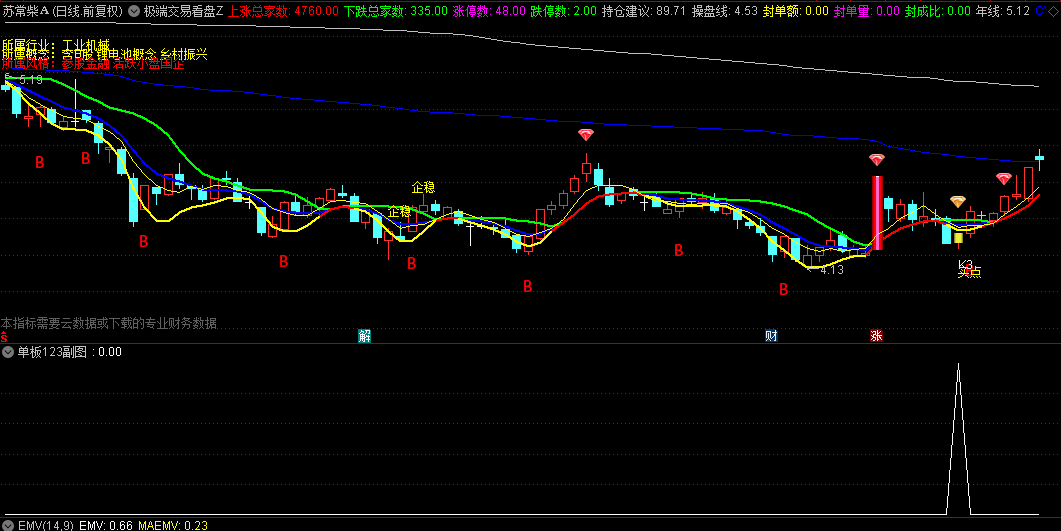Click the yellow 买点 buy-point label

[x=969, y=273]
